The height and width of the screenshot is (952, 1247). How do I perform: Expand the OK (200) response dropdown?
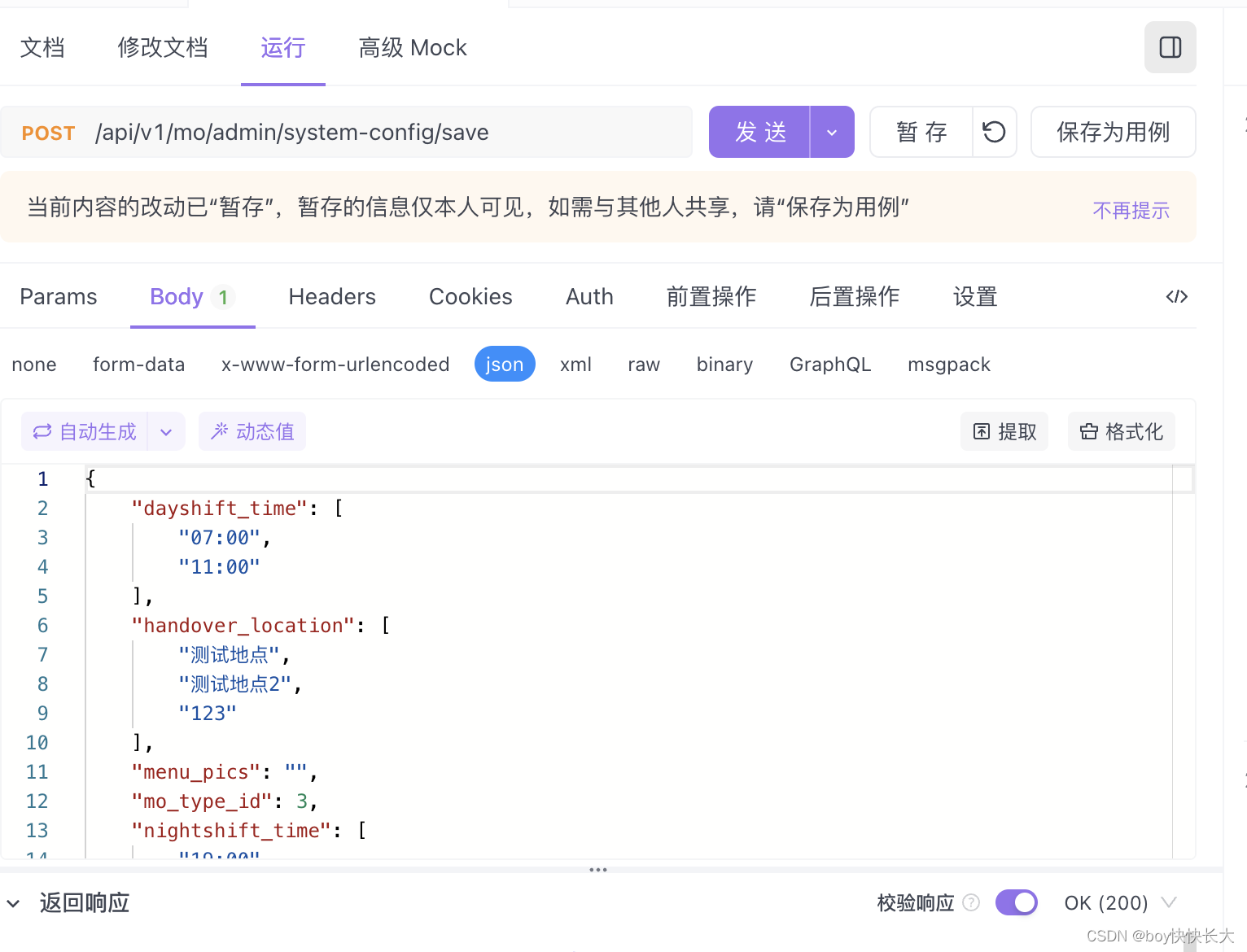tap(1121, 902)
